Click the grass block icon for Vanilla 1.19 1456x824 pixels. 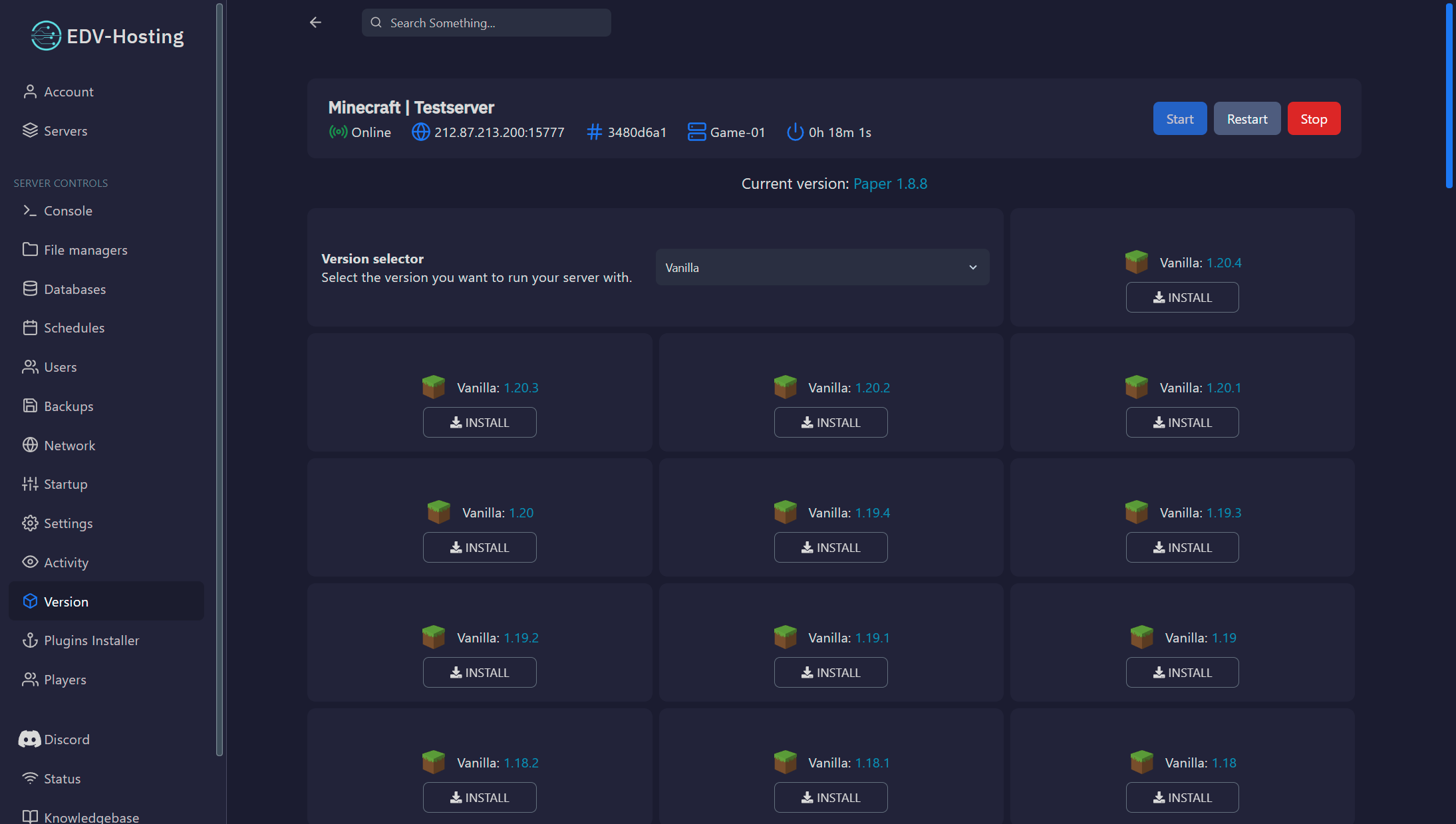point(1142,637)
